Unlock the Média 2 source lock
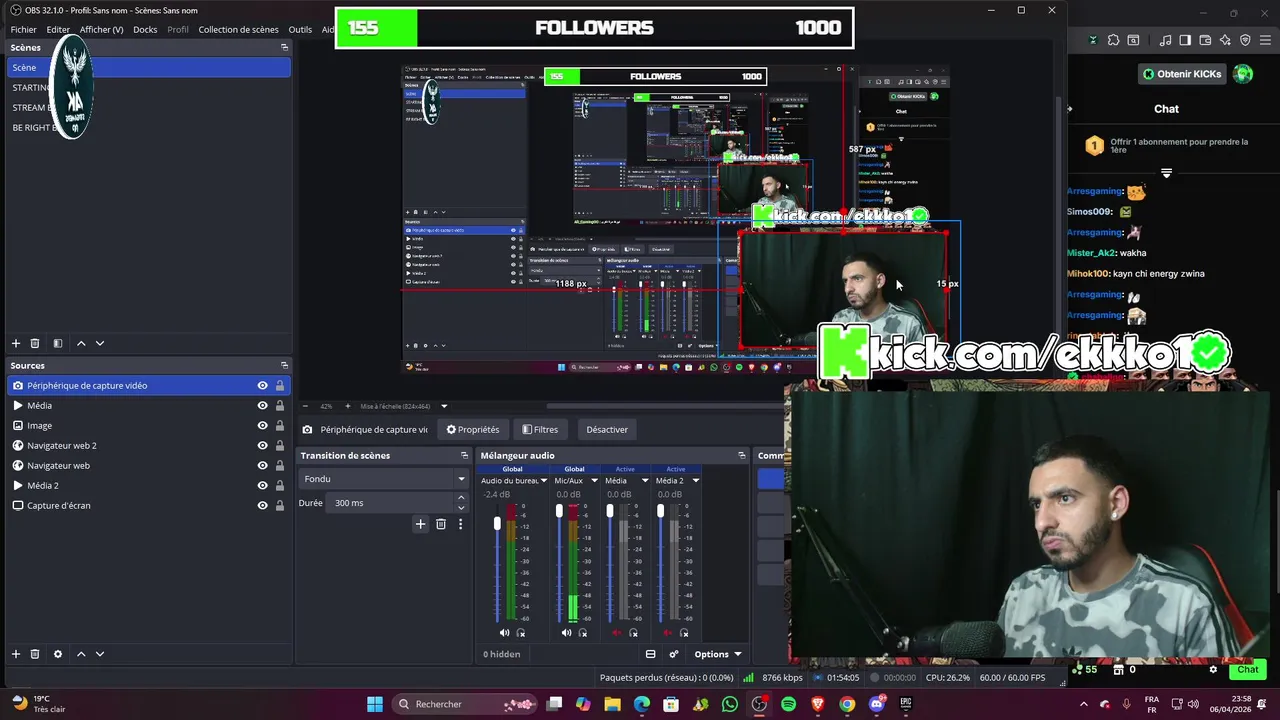This screenshot has width=1280, height=720. (x=280, y=485)
